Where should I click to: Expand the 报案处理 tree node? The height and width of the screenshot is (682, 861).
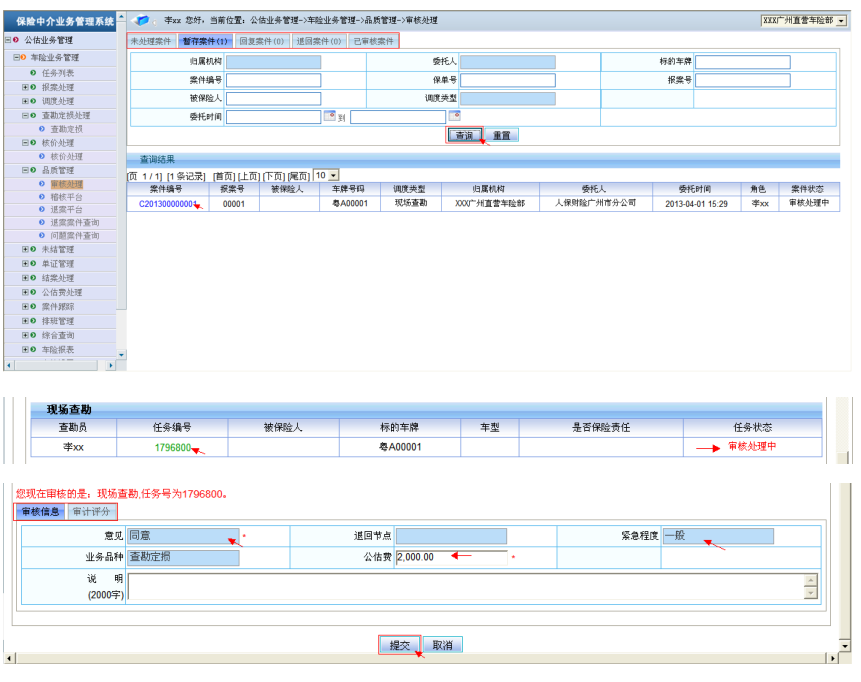pyautogui.click(x=25, y=87)
